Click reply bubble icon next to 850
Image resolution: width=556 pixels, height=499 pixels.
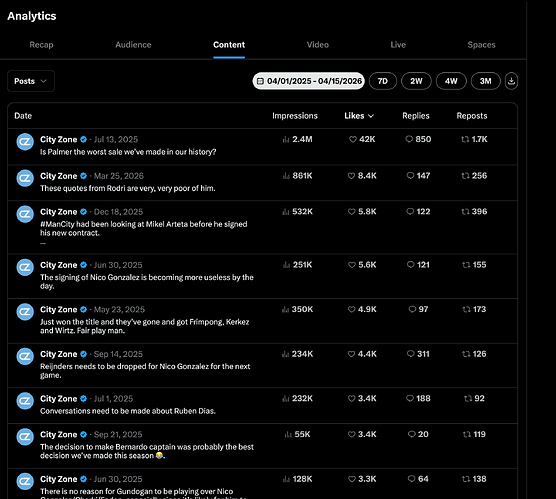tap(409, 139)
